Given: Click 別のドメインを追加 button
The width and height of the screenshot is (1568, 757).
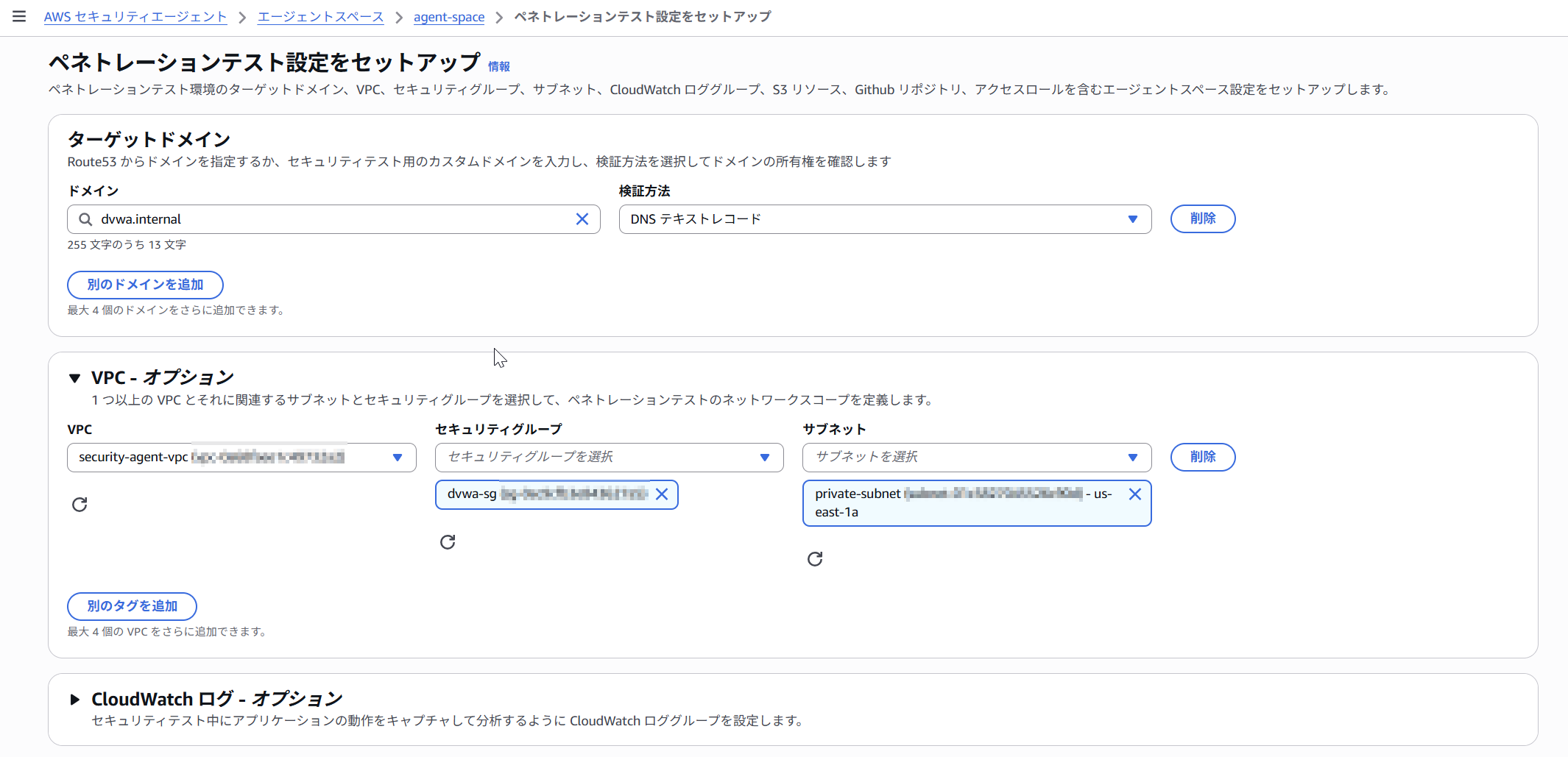Looking at the screenshot, I should tap(145, 285).
